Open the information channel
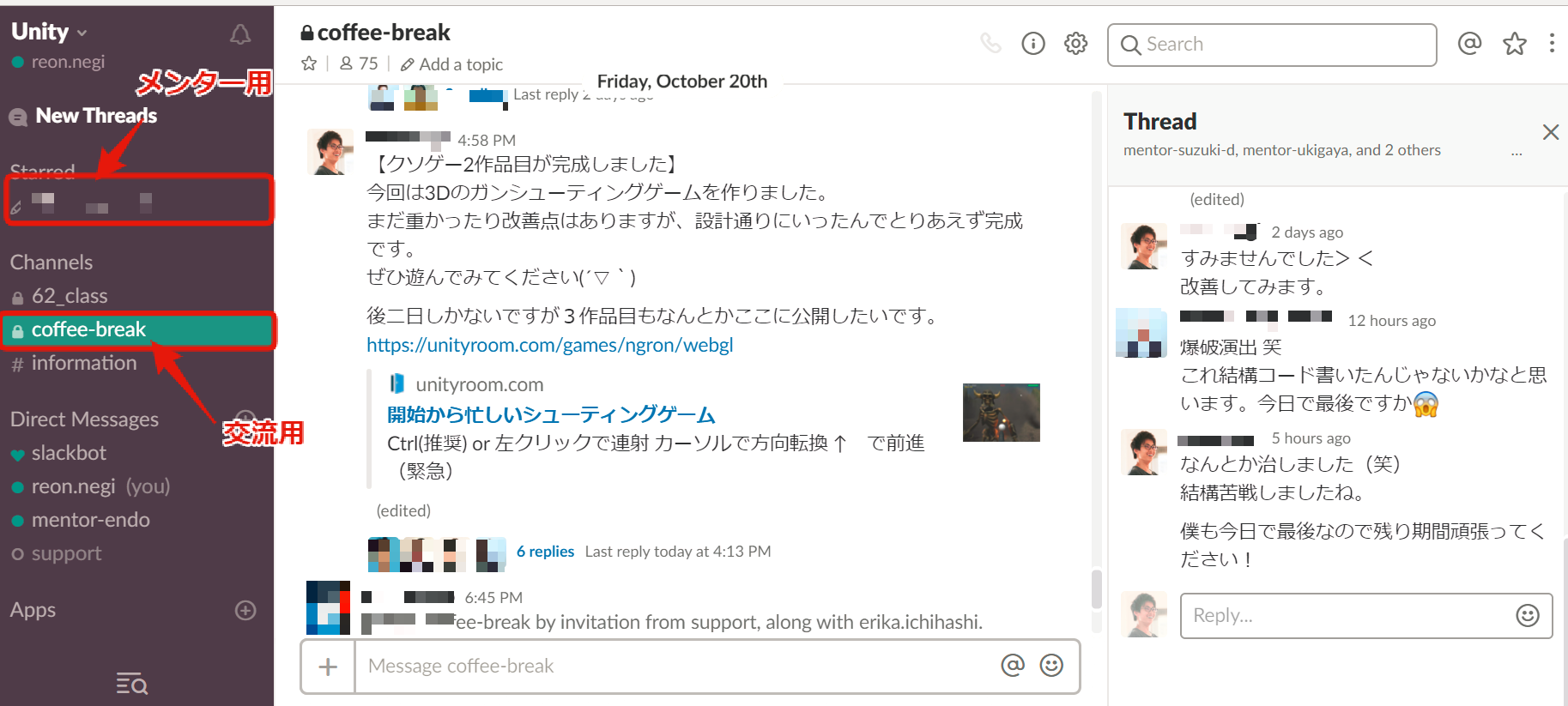 click(x=84, y=363)
